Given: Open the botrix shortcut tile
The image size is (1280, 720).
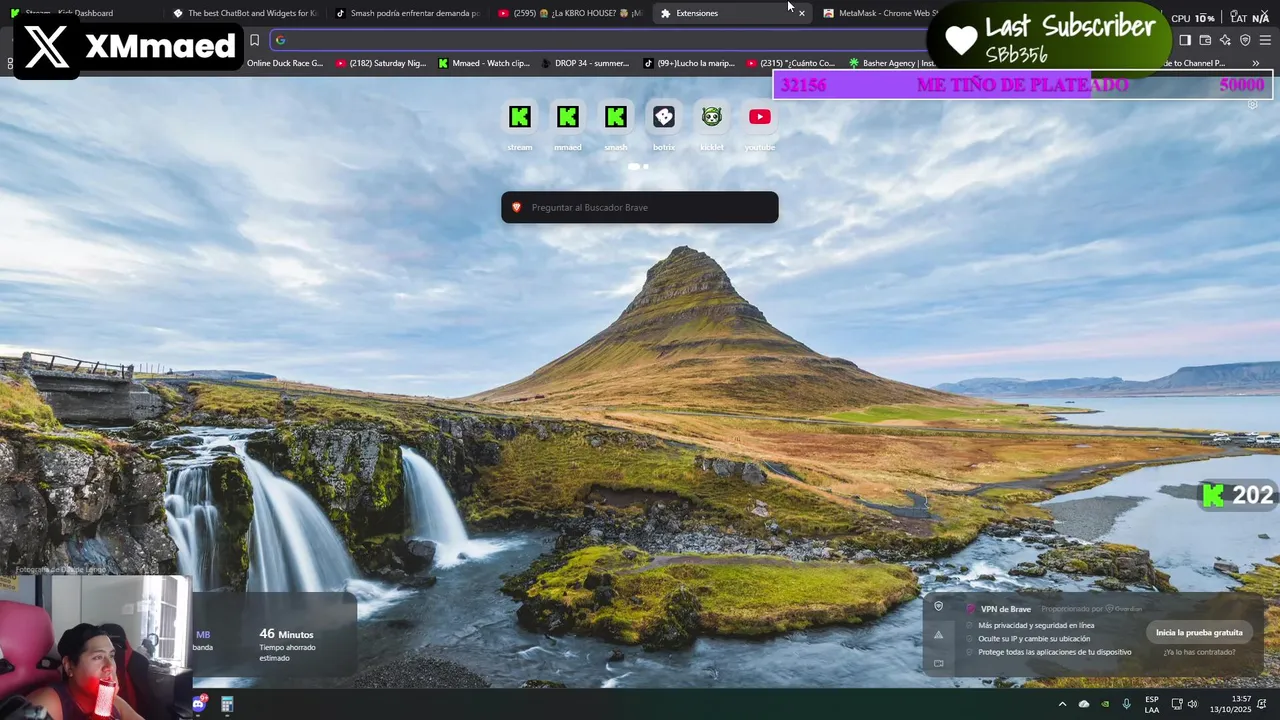Looking at the screenshot, I should coord(664,117).
